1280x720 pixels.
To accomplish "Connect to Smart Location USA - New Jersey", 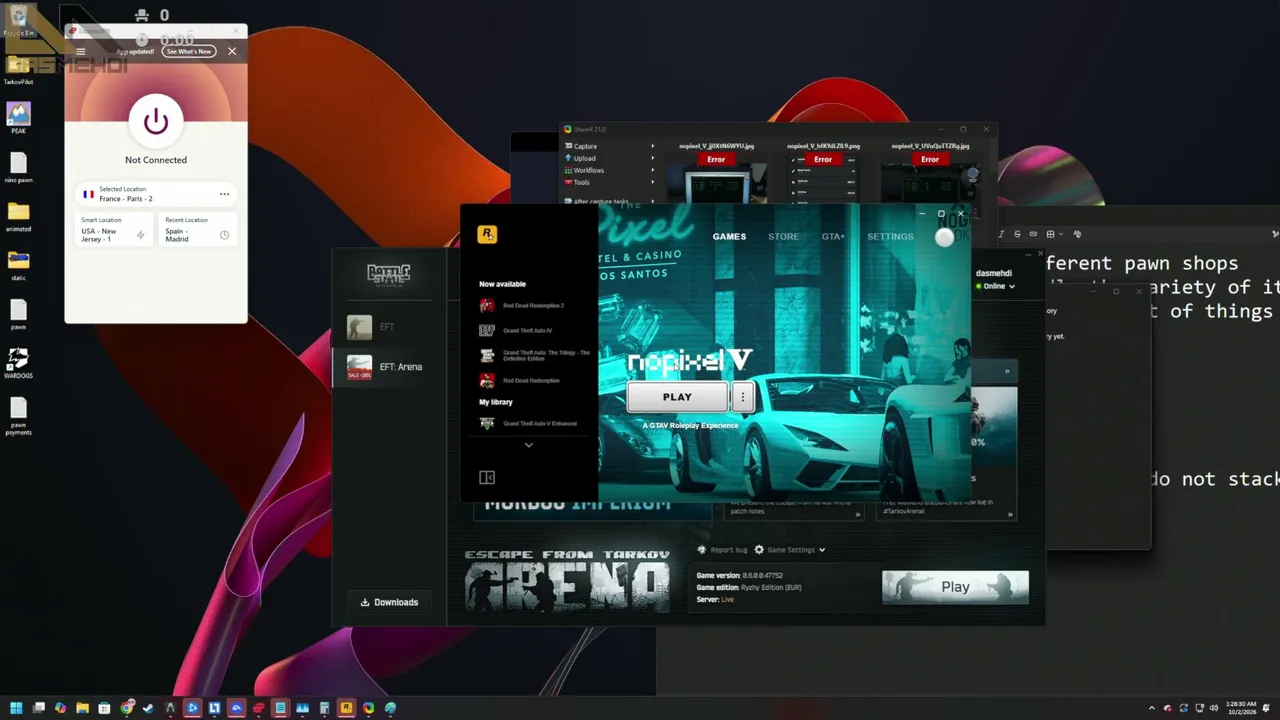I will point(114,229).
